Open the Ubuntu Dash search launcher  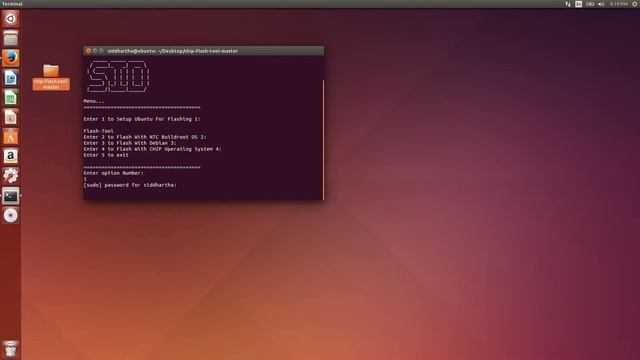click(11, 19)
